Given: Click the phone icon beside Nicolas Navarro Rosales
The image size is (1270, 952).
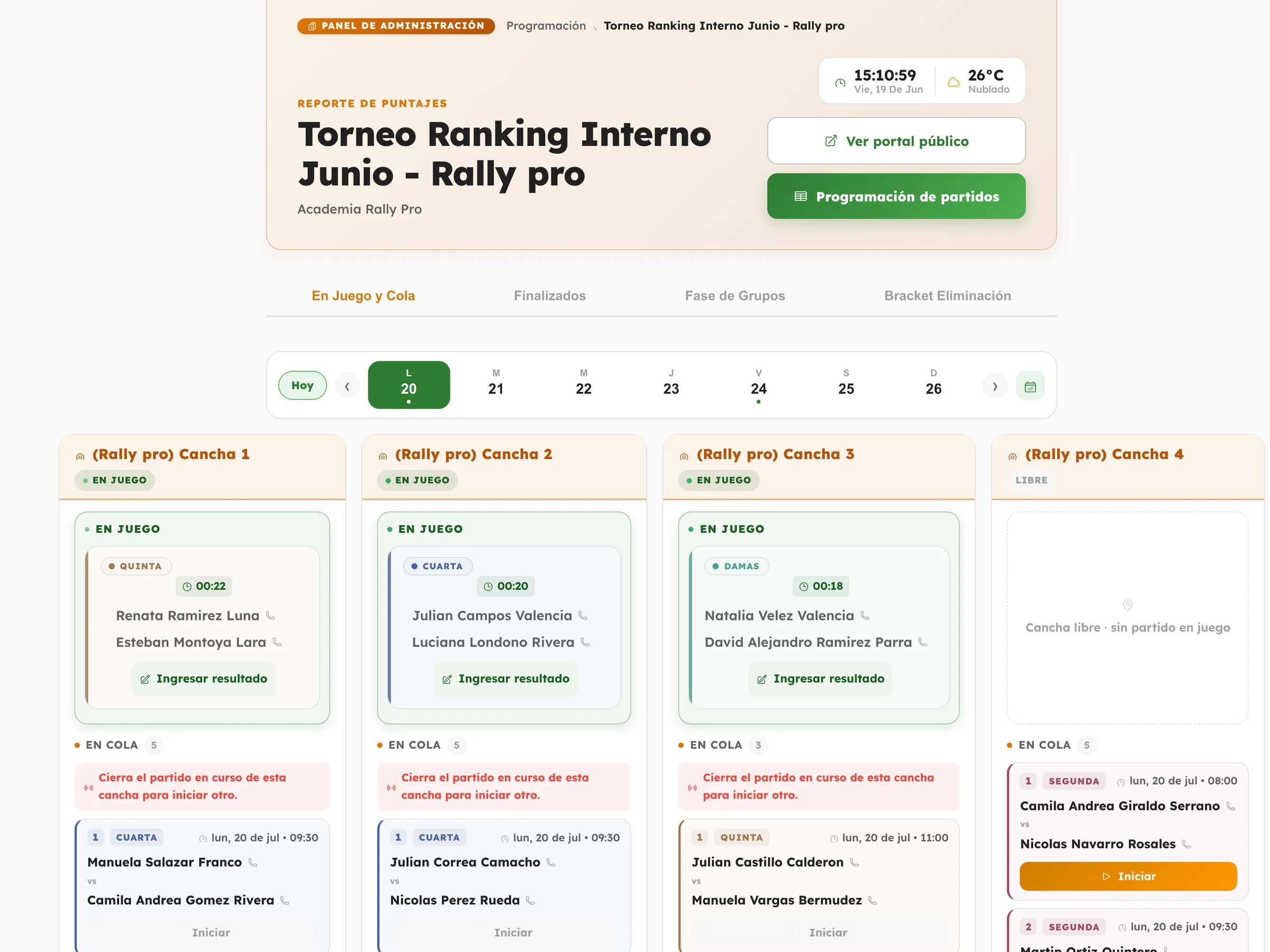Looking at the screenshot, I should tap(1187, 844).
